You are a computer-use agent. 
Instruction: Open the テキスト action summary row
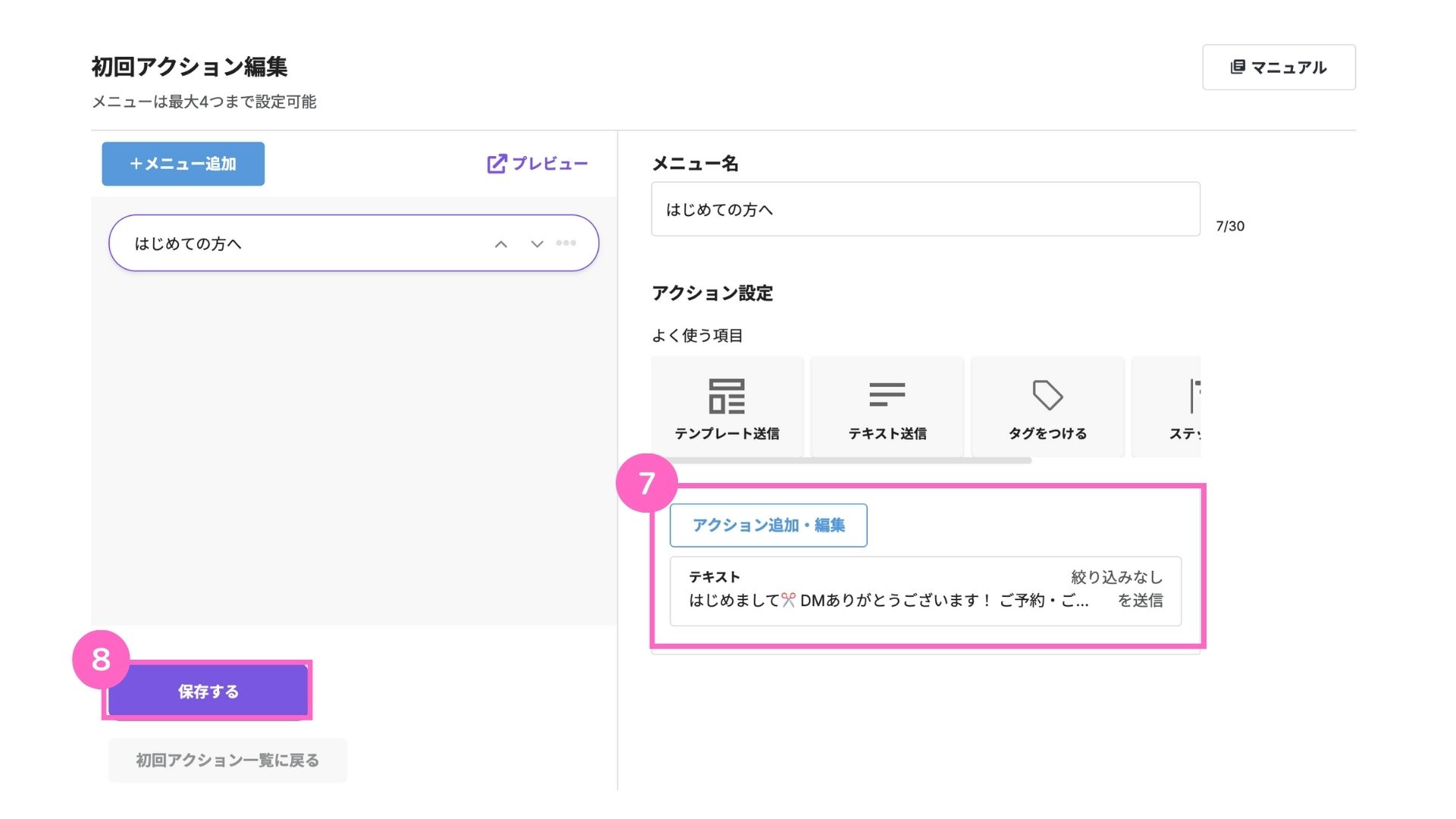[925, 591]
